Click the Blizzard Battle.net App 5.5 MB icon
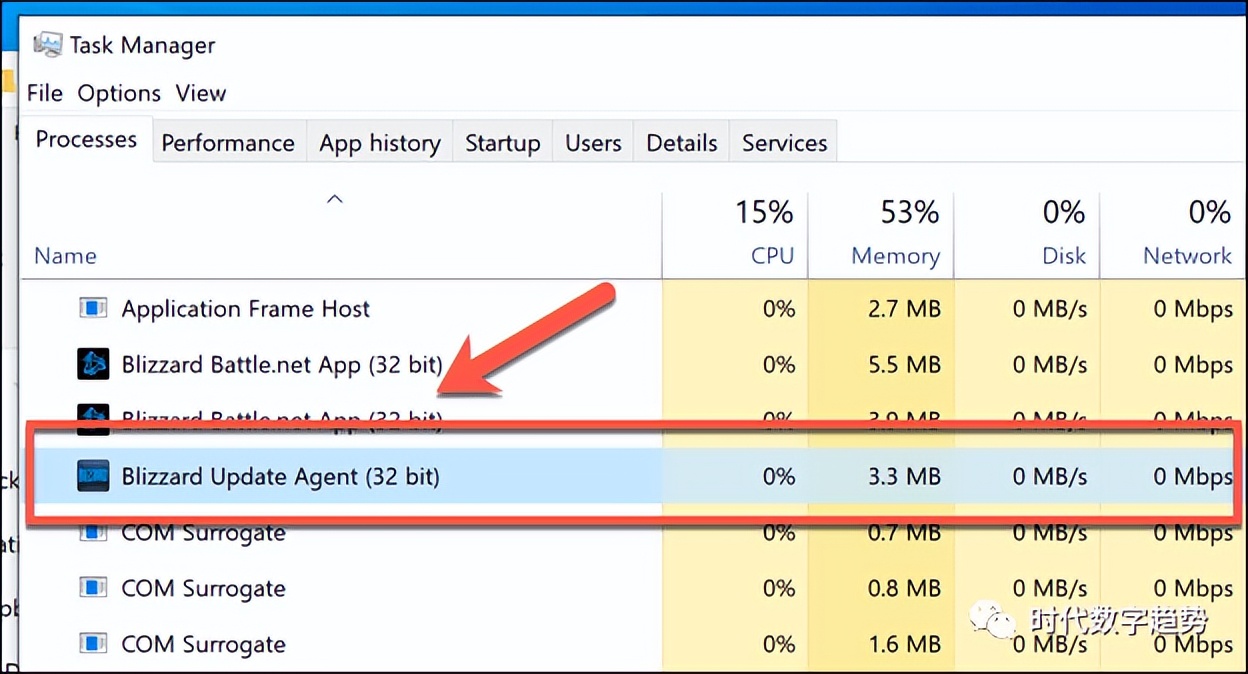Image resolution: width=1248 pixels, height=674 pixels. [x=93, y=364]
